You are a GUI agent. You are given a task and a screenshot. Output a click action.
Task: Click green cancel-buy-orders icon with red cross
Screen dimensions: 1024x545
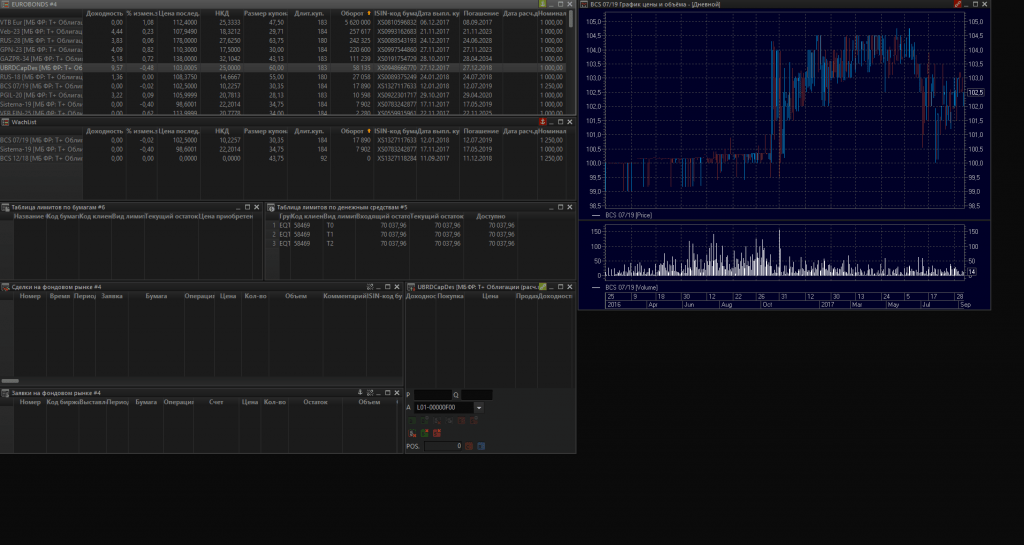(x=424, y=433)
